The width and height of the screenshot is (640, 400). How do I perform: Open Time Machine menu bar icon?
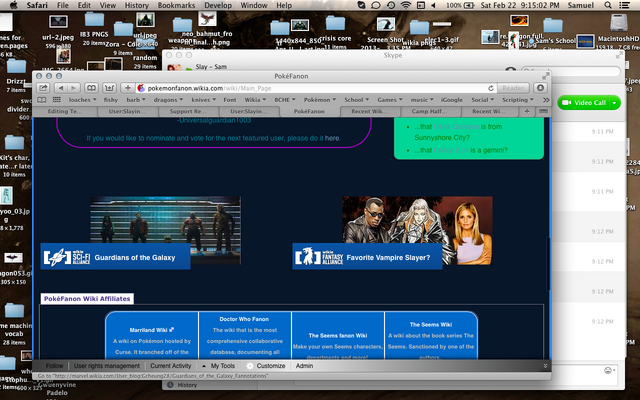pos(391,5)
